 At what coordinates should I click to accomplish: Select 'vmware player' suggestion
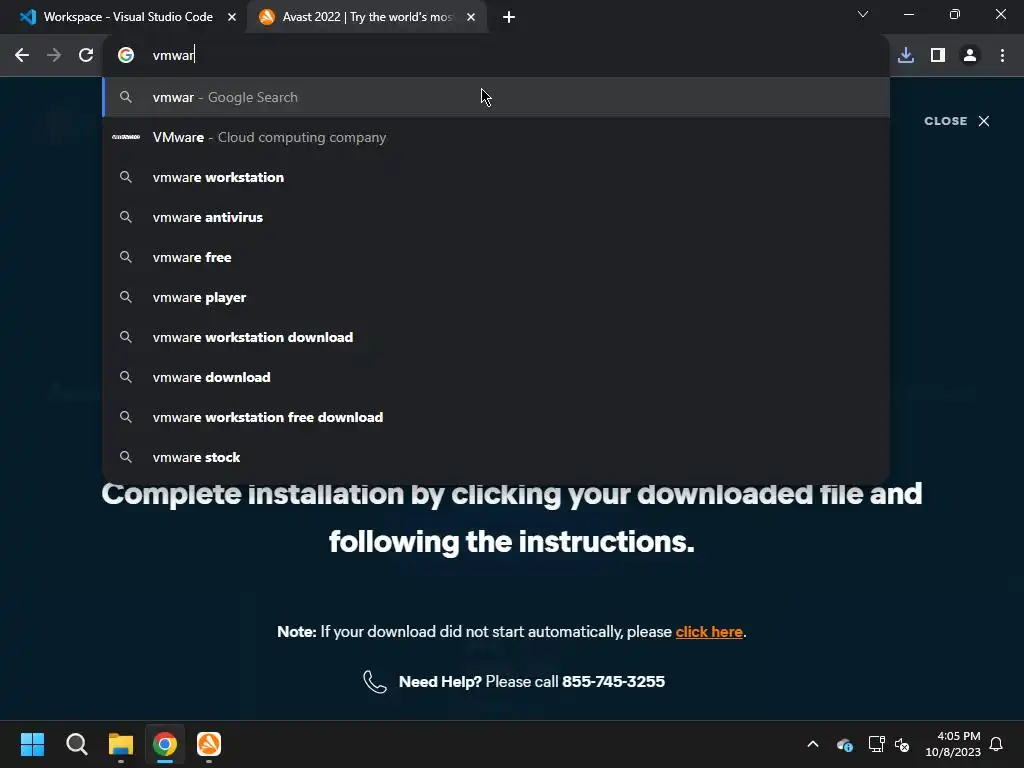pyautogui.click(x=496, y=297)
